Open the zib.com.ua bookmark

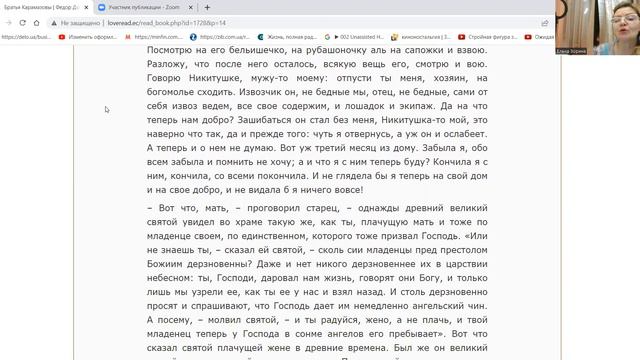pyautogui.click(x=220, y=37)
